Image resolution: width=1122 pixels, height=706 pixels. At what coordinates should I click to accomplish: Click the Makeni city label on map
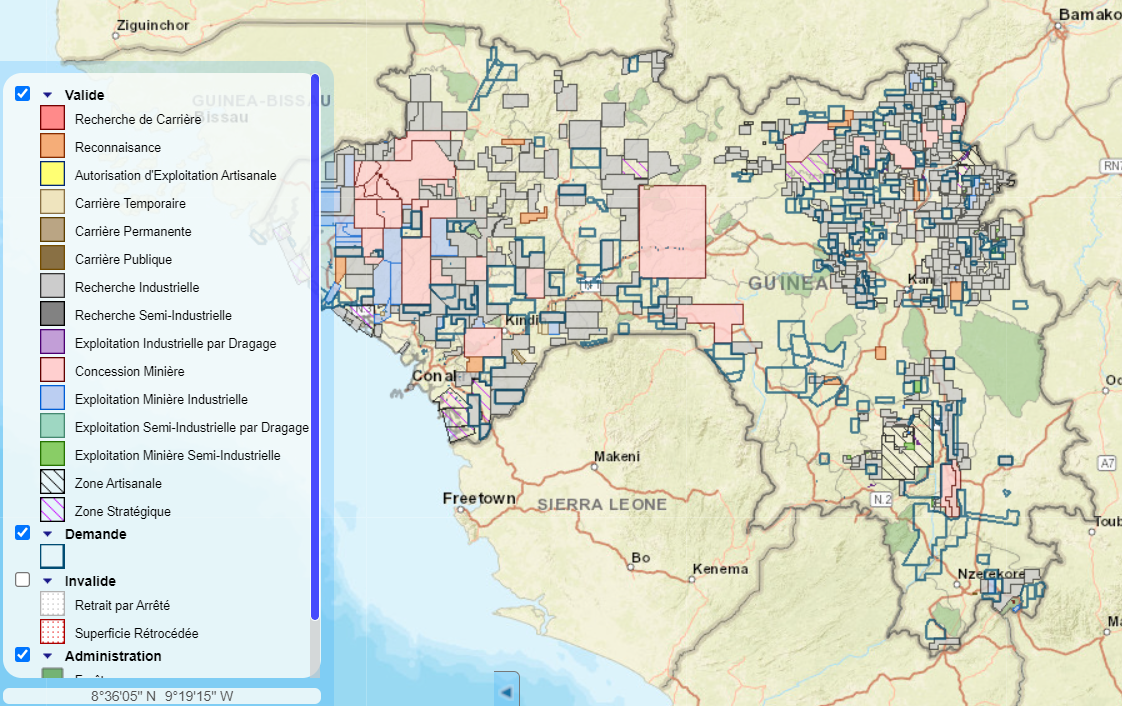point(617,456)
